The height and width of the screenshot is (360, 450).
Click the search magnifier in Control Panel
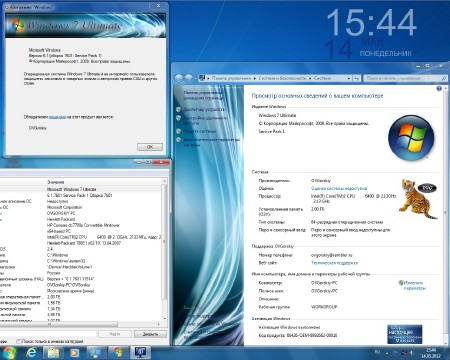point(443,78)
